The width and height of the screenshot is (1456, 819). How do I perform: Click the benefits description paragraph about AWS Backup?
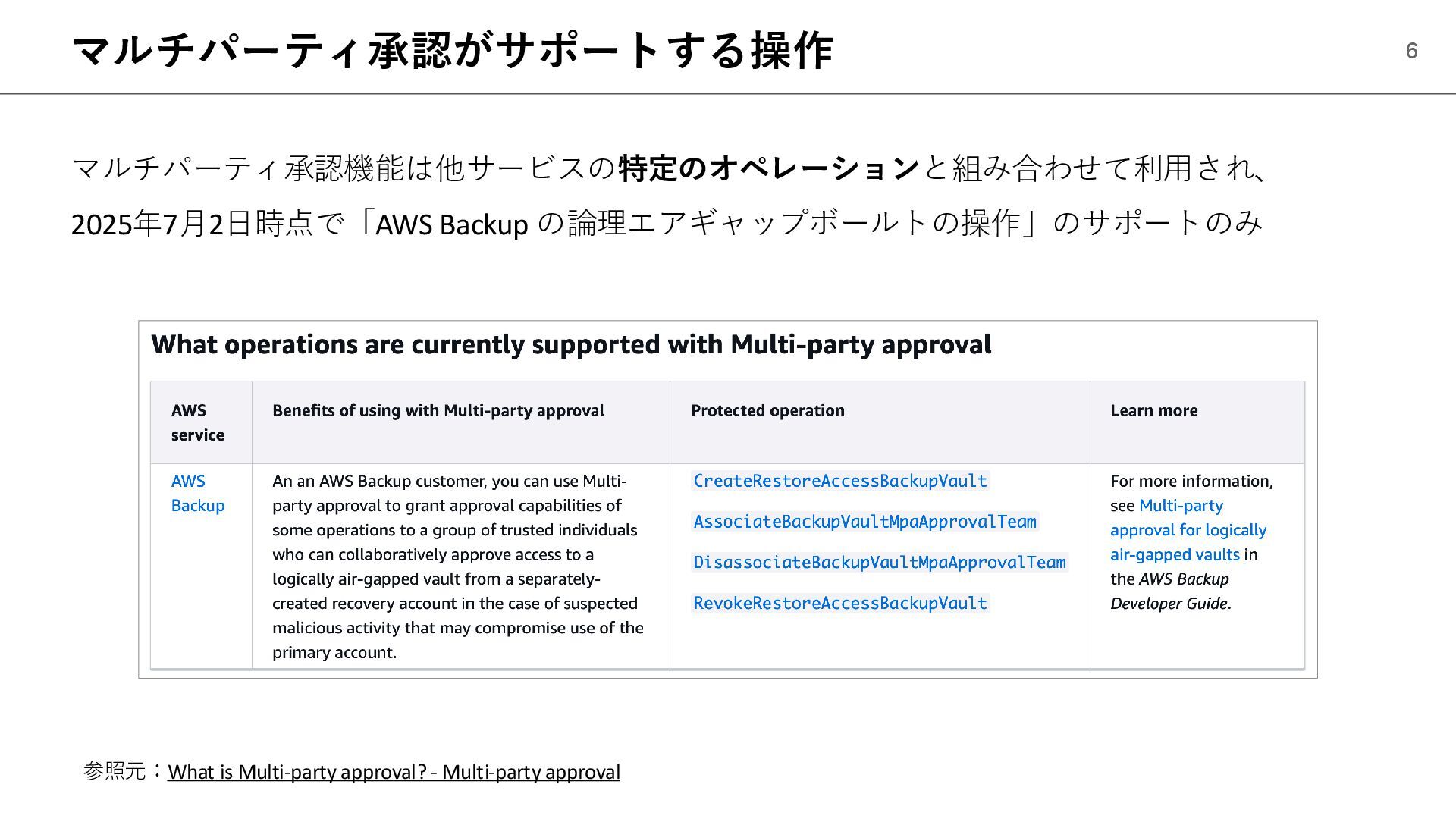tap(458, 566)
